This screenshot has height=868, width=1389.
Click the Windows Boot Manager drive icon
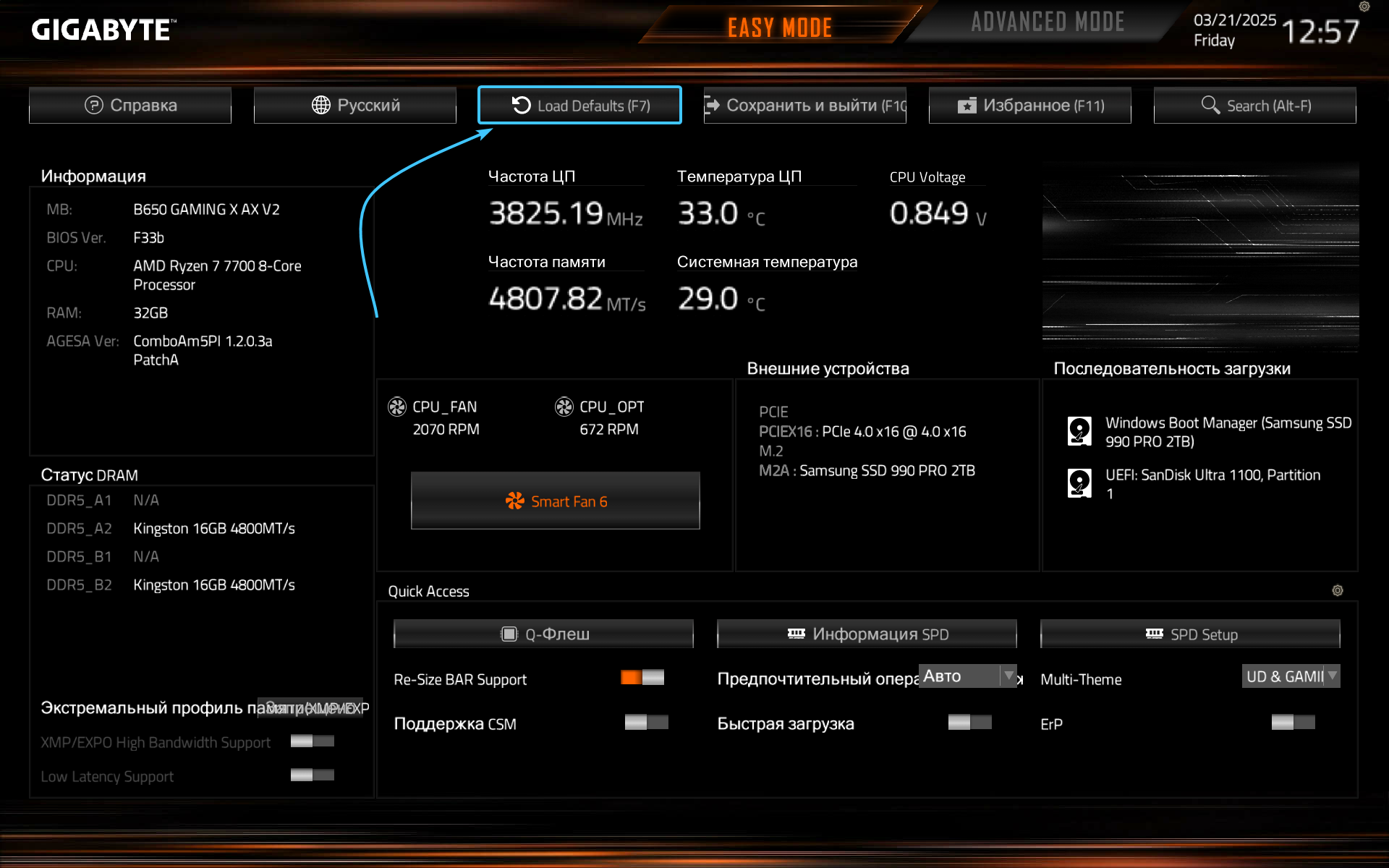[1079, 431]
